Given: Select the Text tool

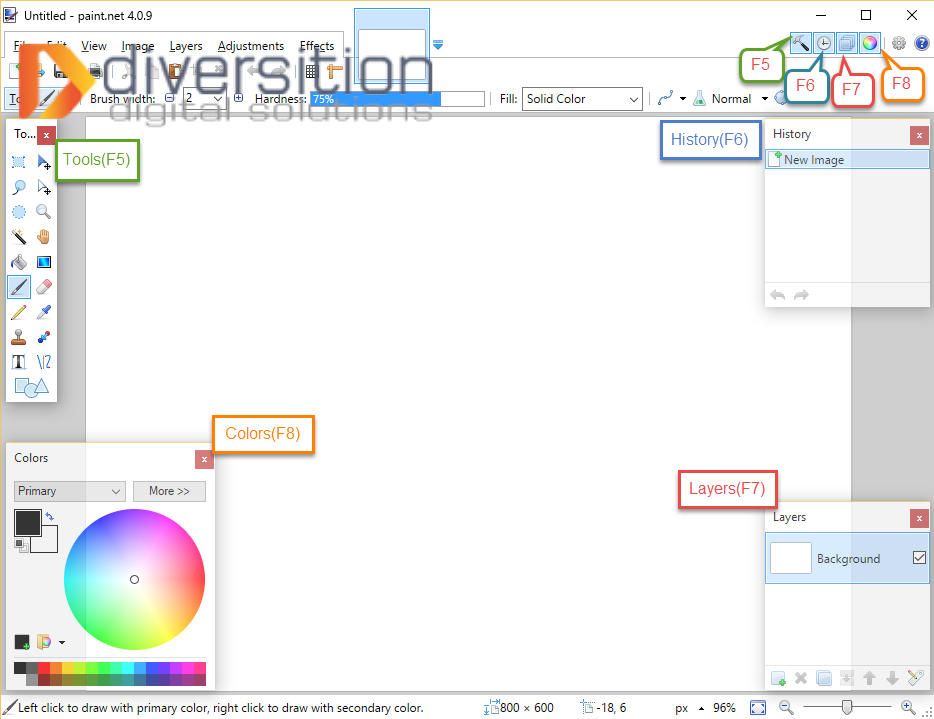Looking at the screenshot, I should [18, 362].
